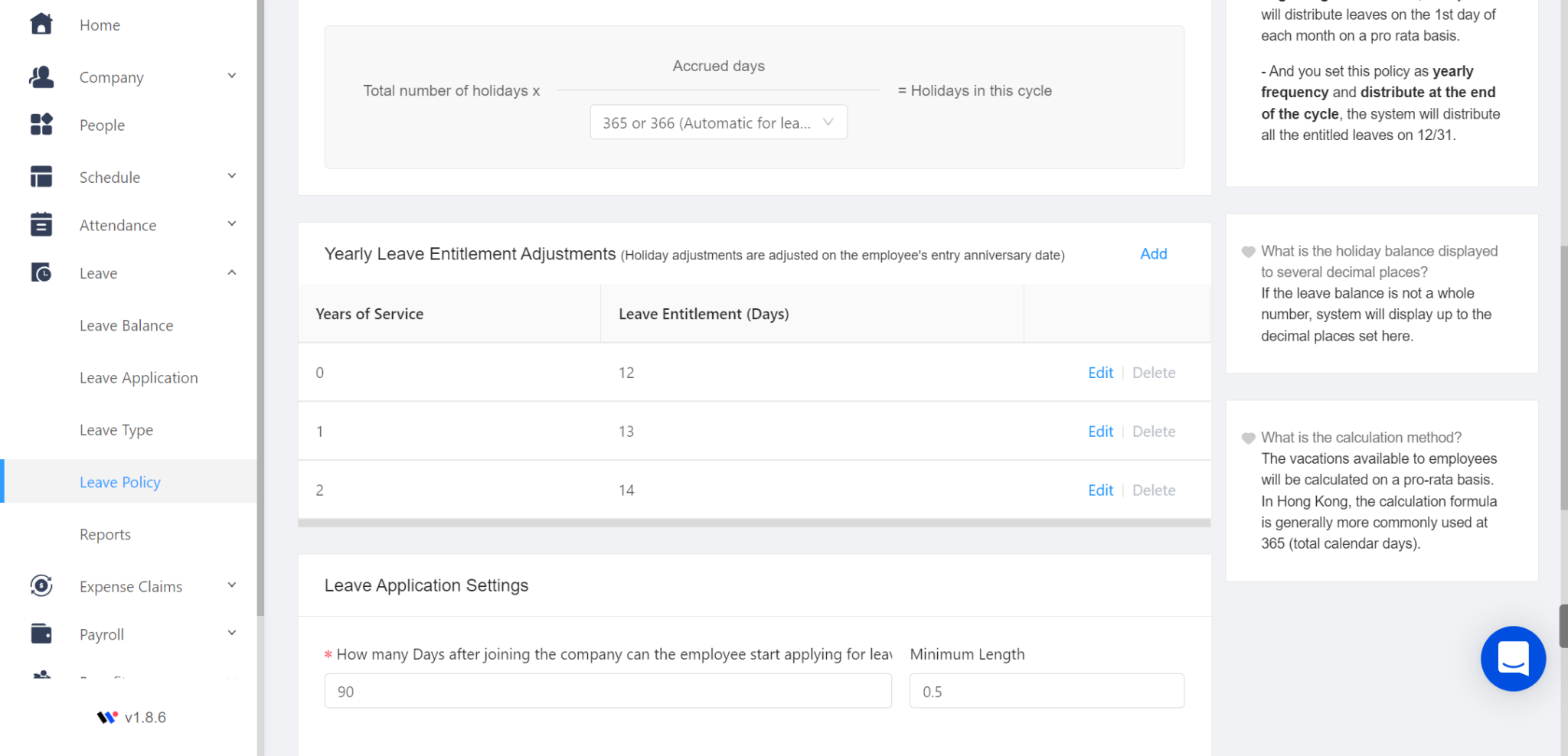
Task: Click the Home house icon
Action: click(x=41, y=24)
